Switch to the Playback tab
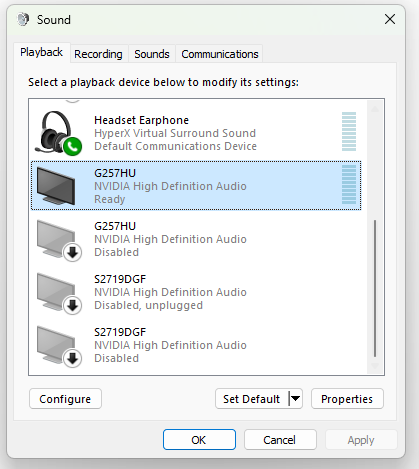Image resolution: width=419 pixels, height=469 pixels. [42, 52]
